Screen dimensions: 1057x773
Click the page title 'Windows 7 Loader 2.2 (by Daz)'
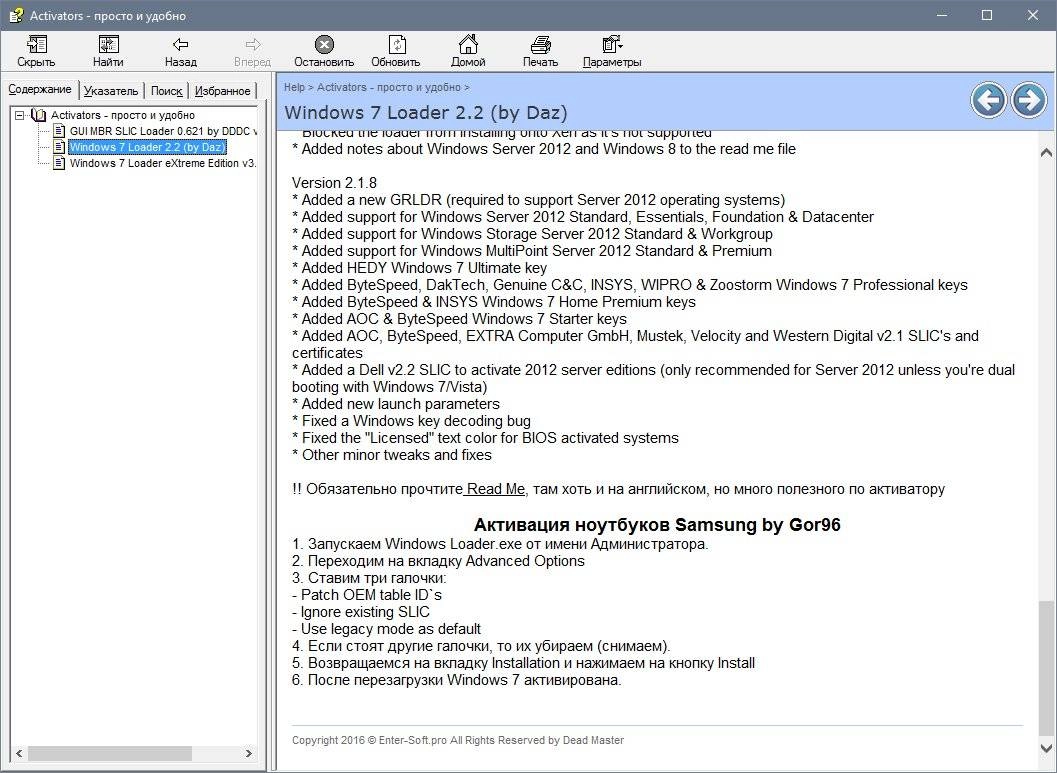pos(426,113)
